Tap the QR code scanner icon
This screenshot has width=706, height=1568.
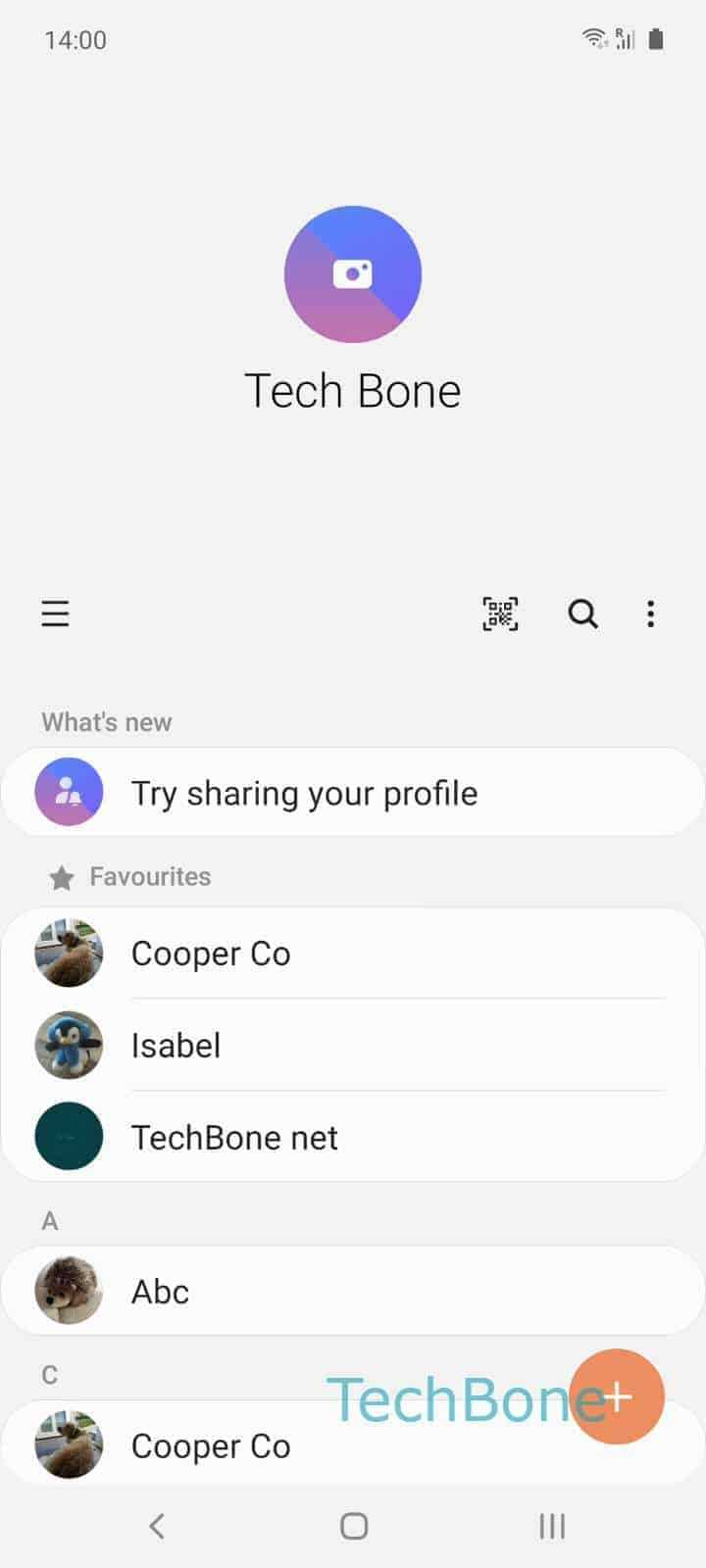click(x=500, y=614)
